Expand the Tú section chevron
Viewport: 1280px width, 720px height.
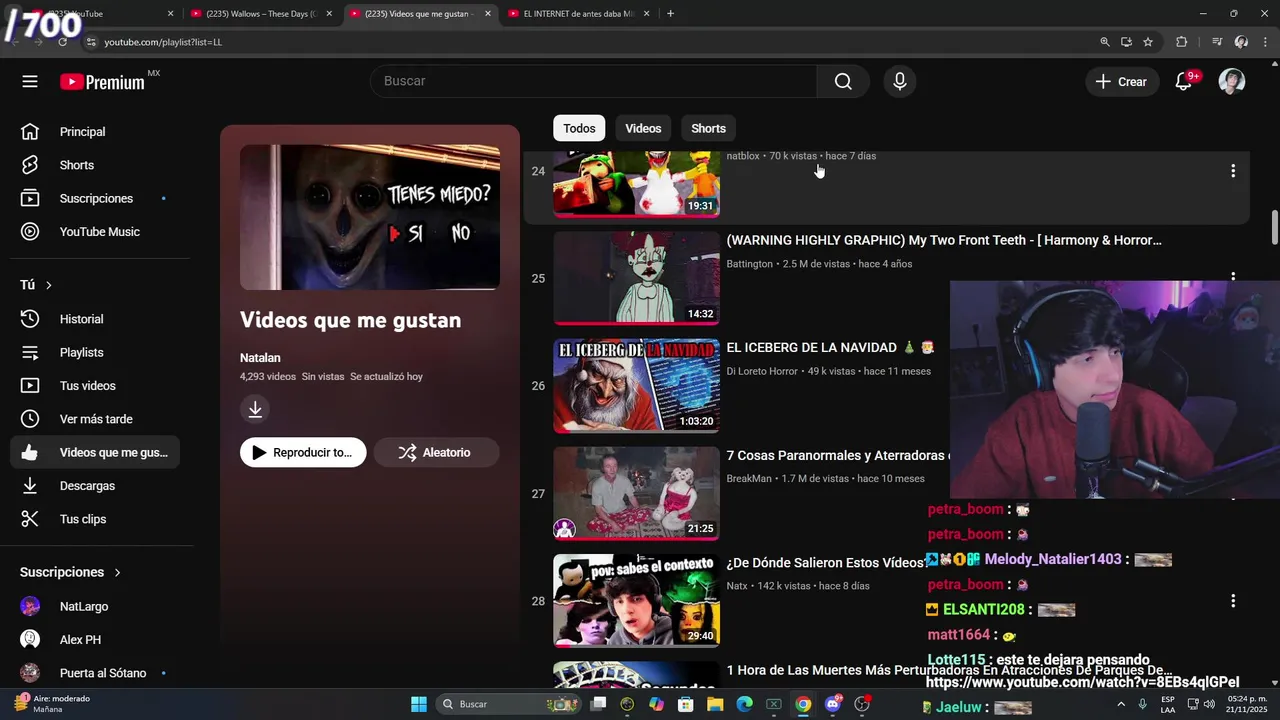(48, 285)
